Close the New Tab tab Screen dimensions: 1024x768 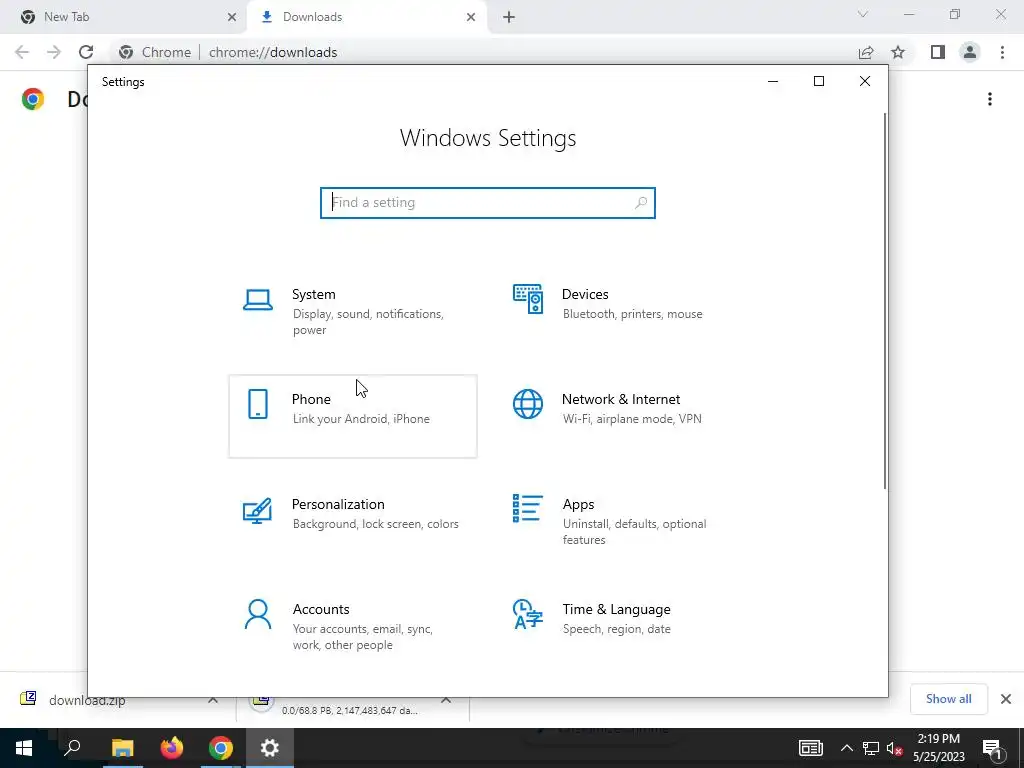232,17
